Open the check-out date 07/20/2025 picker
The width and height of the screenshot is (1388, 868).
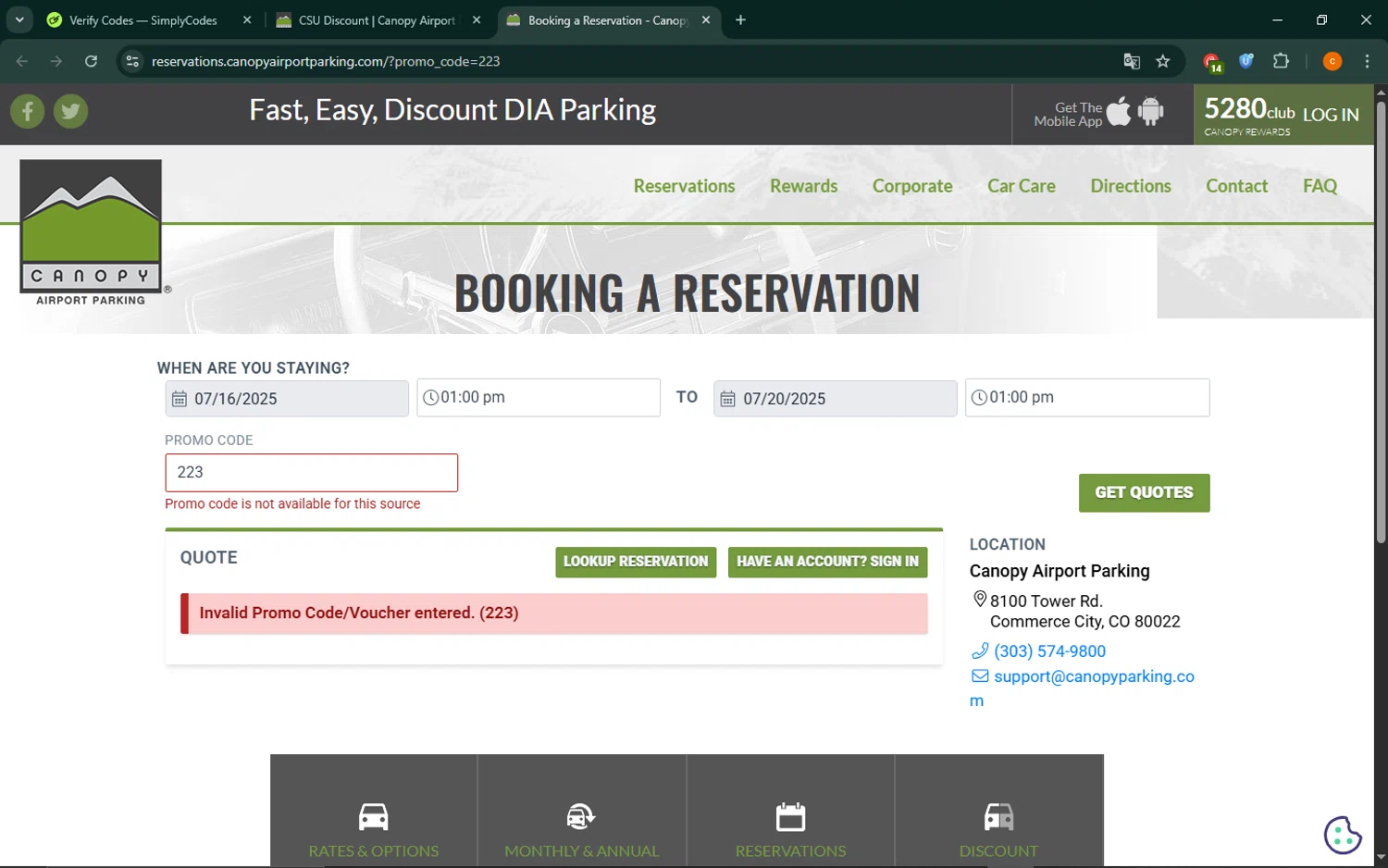pos(835,399)
